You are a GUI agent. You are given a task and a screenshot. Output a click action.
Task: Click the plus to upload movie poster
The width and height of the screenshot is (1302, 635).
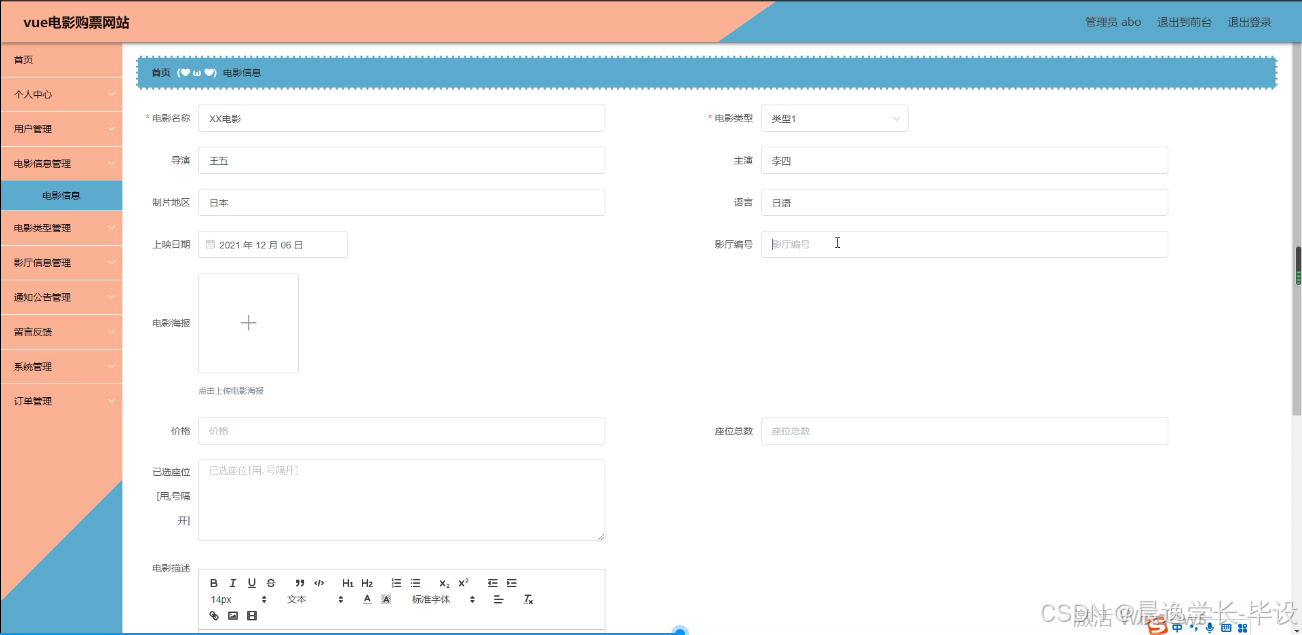[x=248, y=323]
